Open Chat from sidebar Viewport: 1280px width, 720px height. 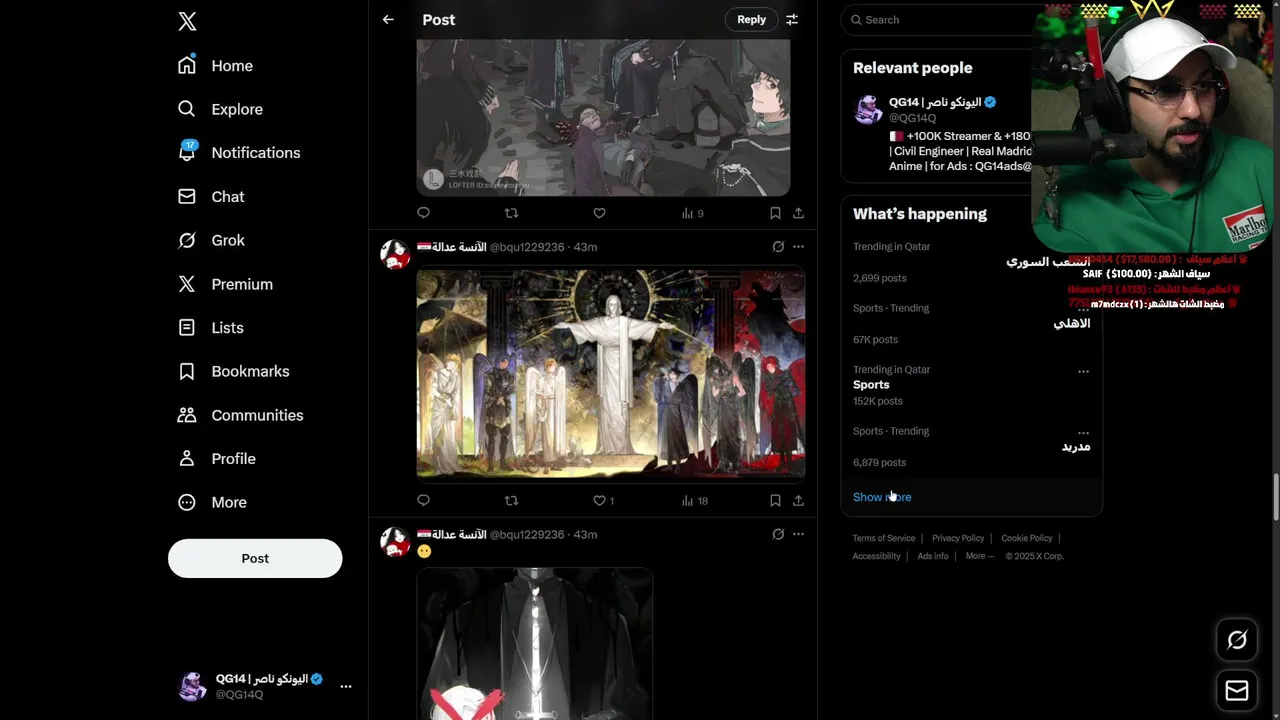coord(210,196)
